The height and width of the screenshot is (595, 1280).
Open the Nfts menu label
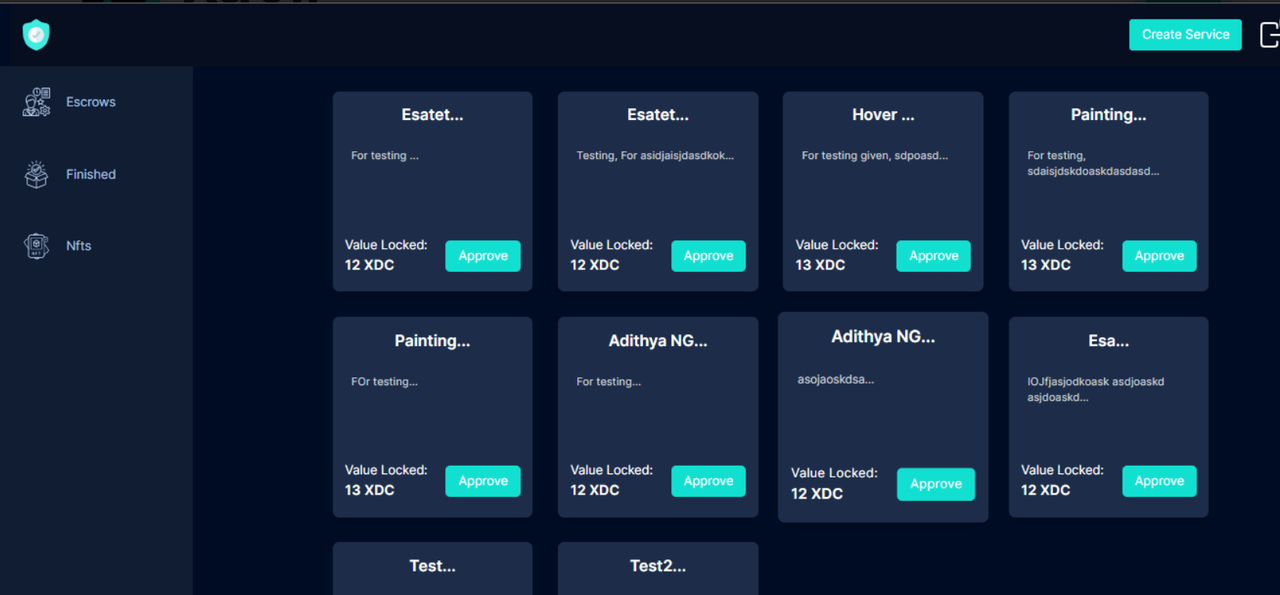79,246
